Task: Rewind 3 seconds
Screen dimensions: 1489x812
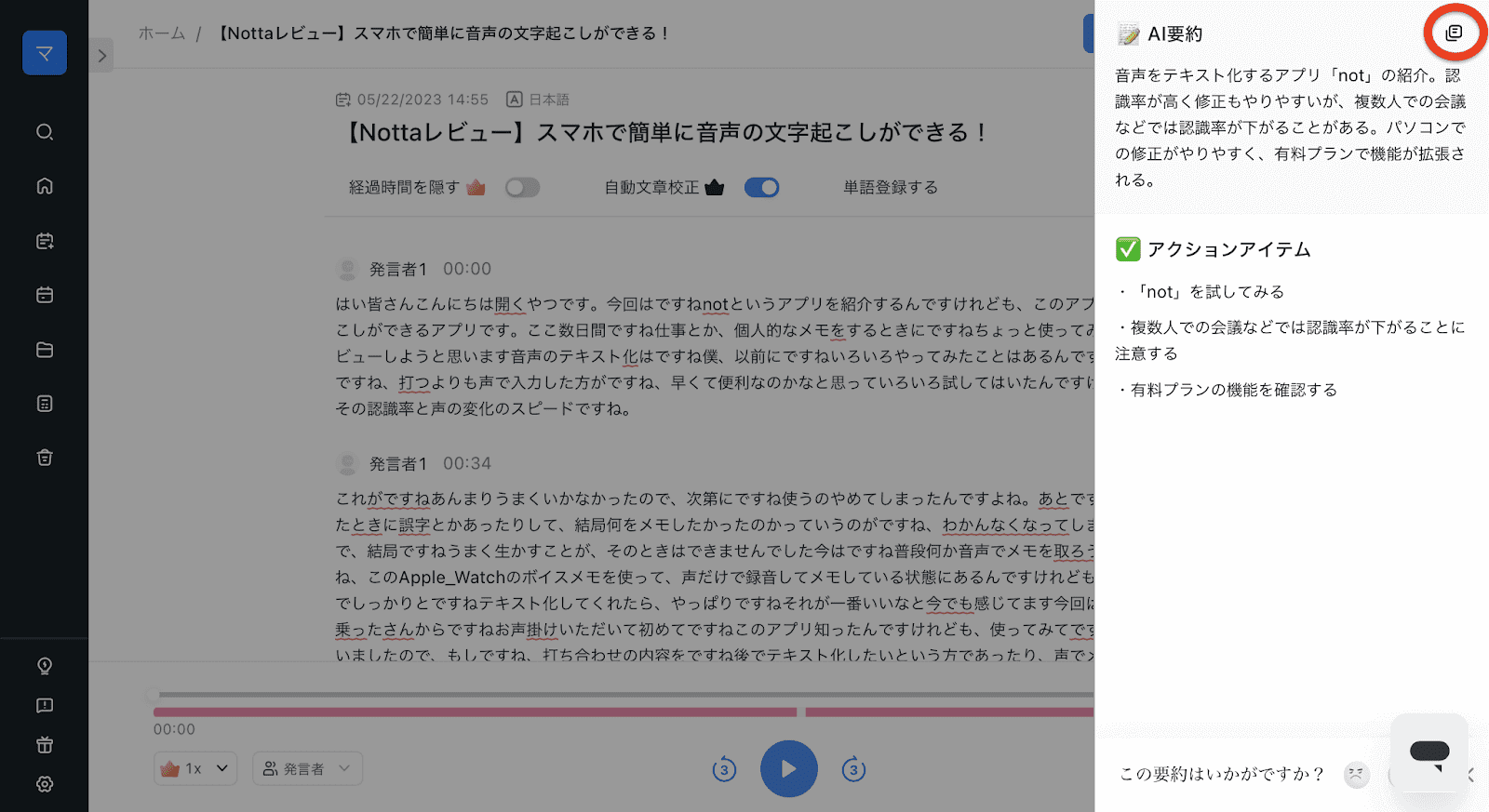Action: 724,769
